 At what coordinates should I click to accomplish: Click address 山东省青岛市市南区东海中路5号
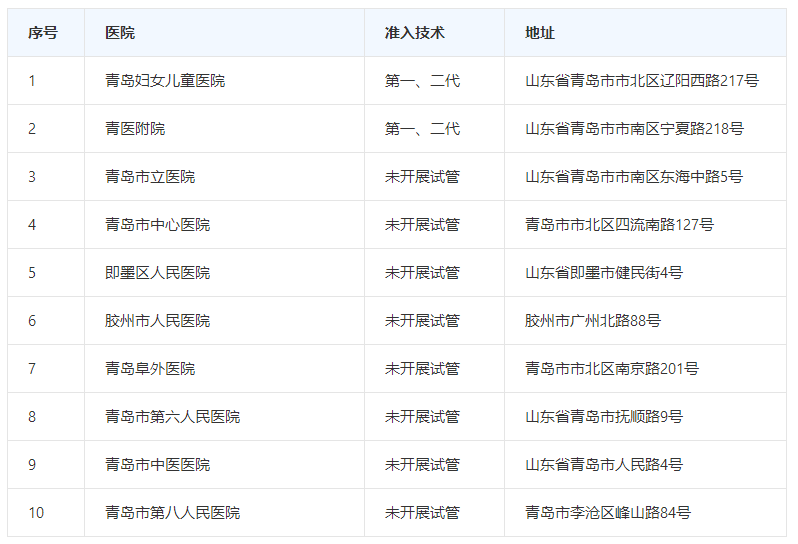(x=634, y=177)
